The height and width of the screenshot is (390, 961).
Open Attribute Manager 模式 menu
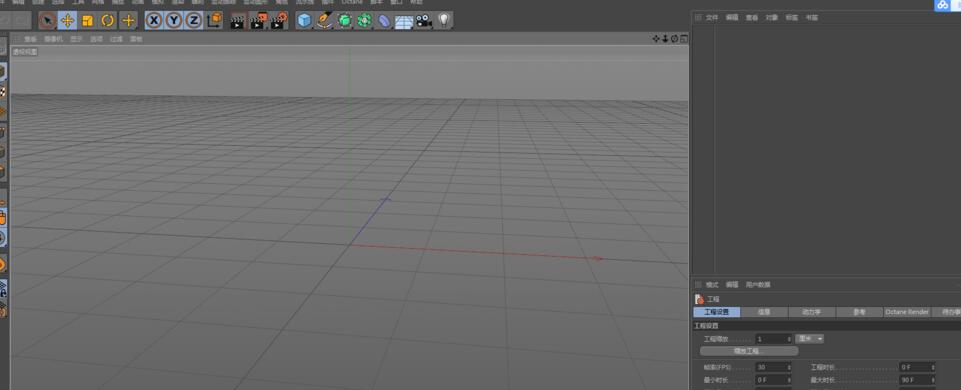pos(712,285)
